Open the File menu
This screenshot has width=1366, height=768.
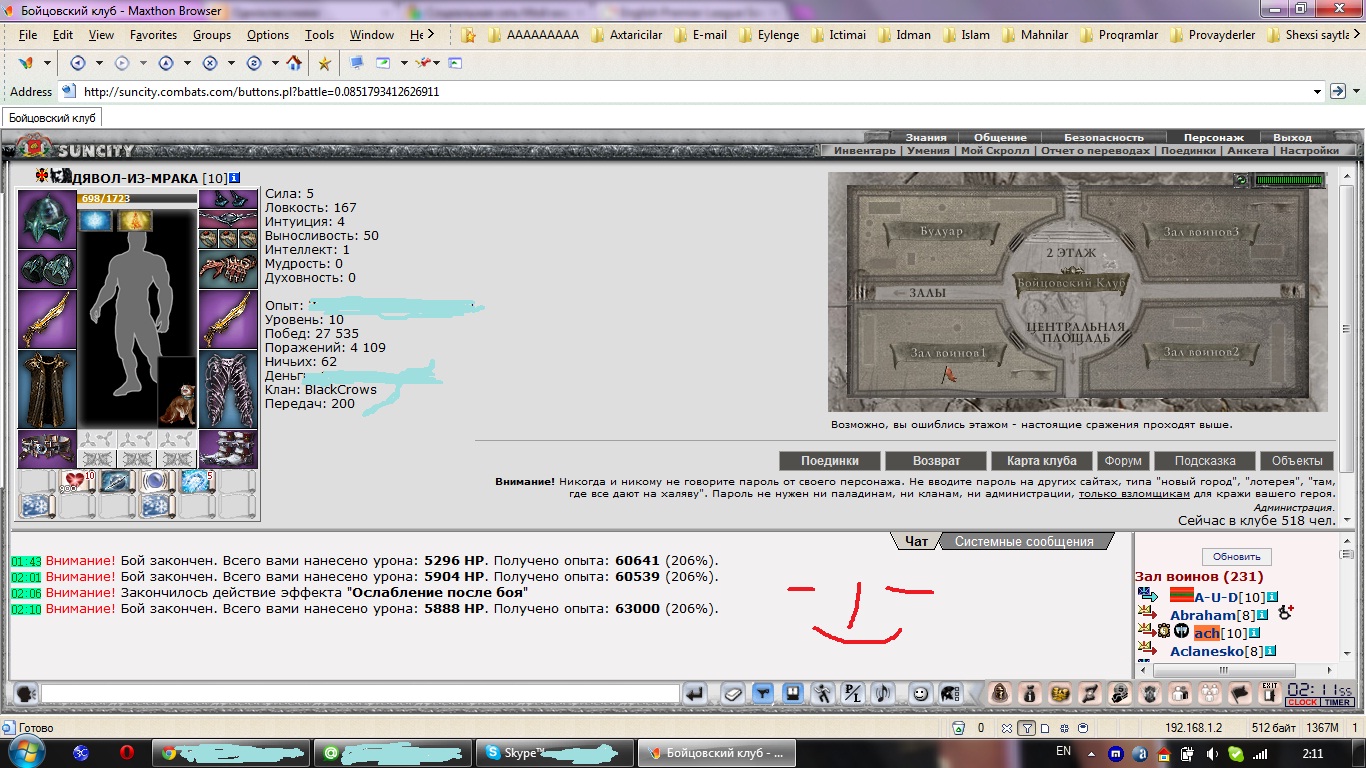click(x=28, y=34)
